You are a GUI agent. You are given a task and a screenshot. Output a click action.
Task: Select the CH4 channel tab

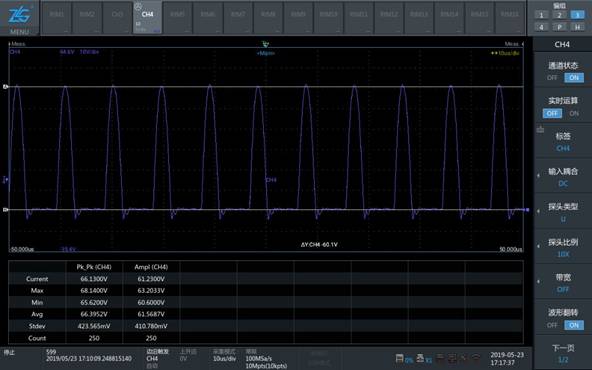coord(147,18)
